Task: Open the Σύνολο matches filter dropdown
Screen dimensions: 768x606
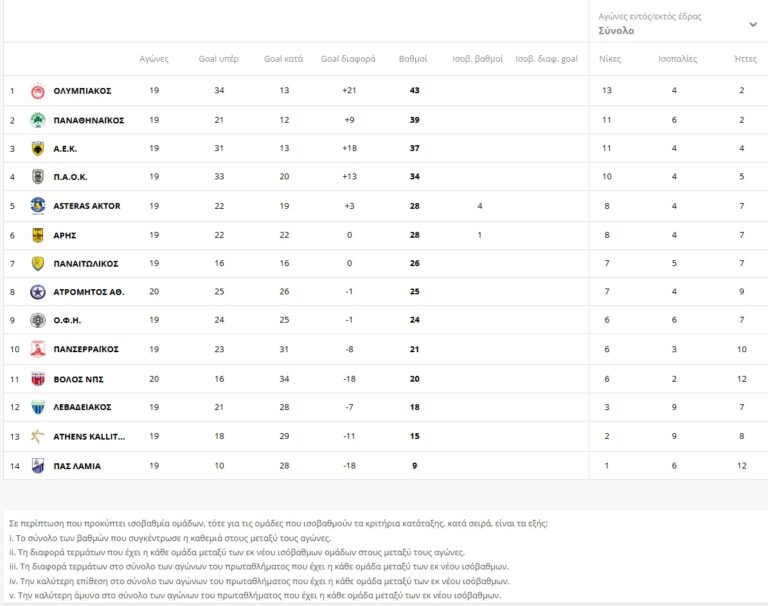Action: 616,31
